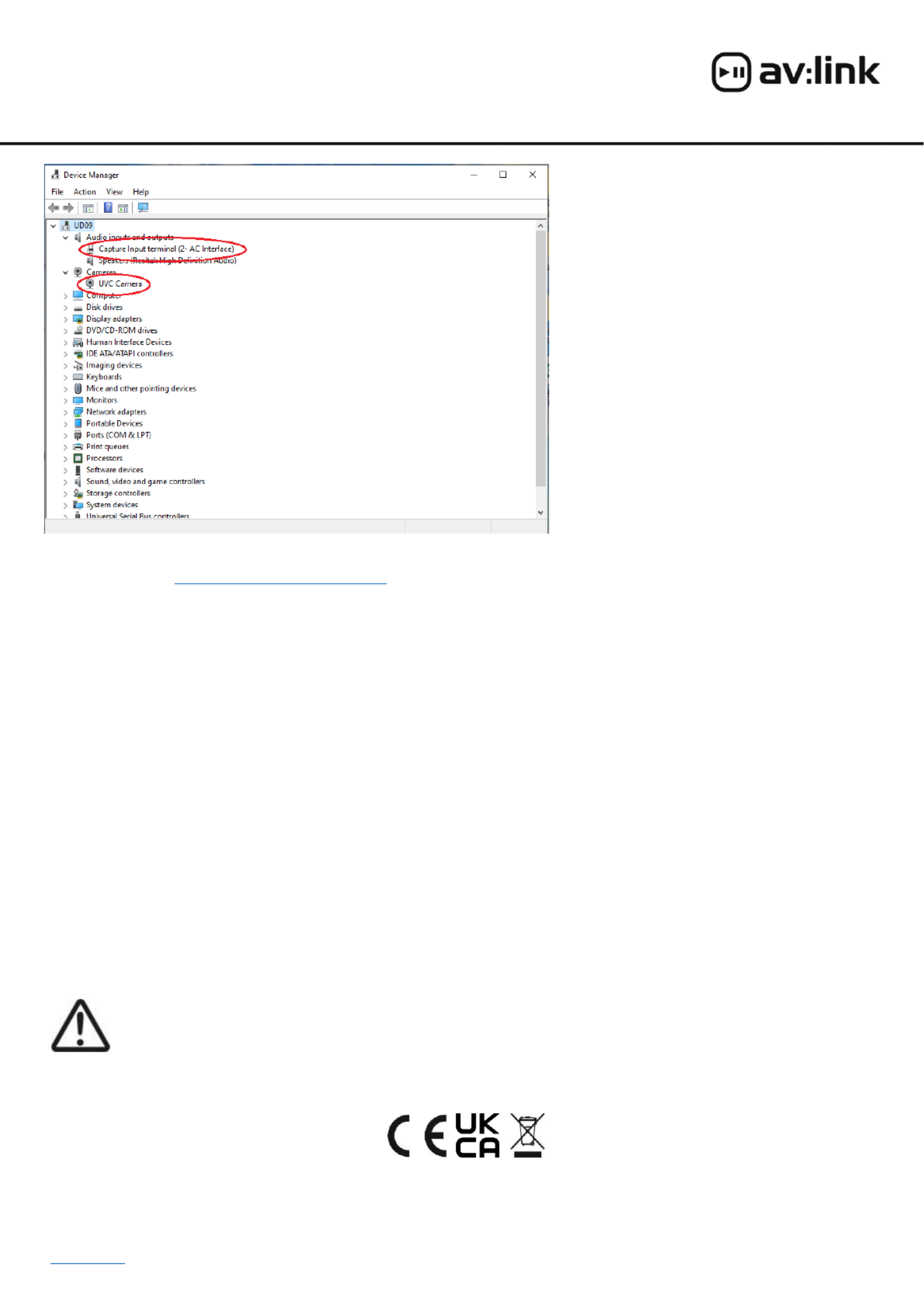The image size is (924, 1308).
Task: Select Sound, video and game controllers
Action: [145, 482]
